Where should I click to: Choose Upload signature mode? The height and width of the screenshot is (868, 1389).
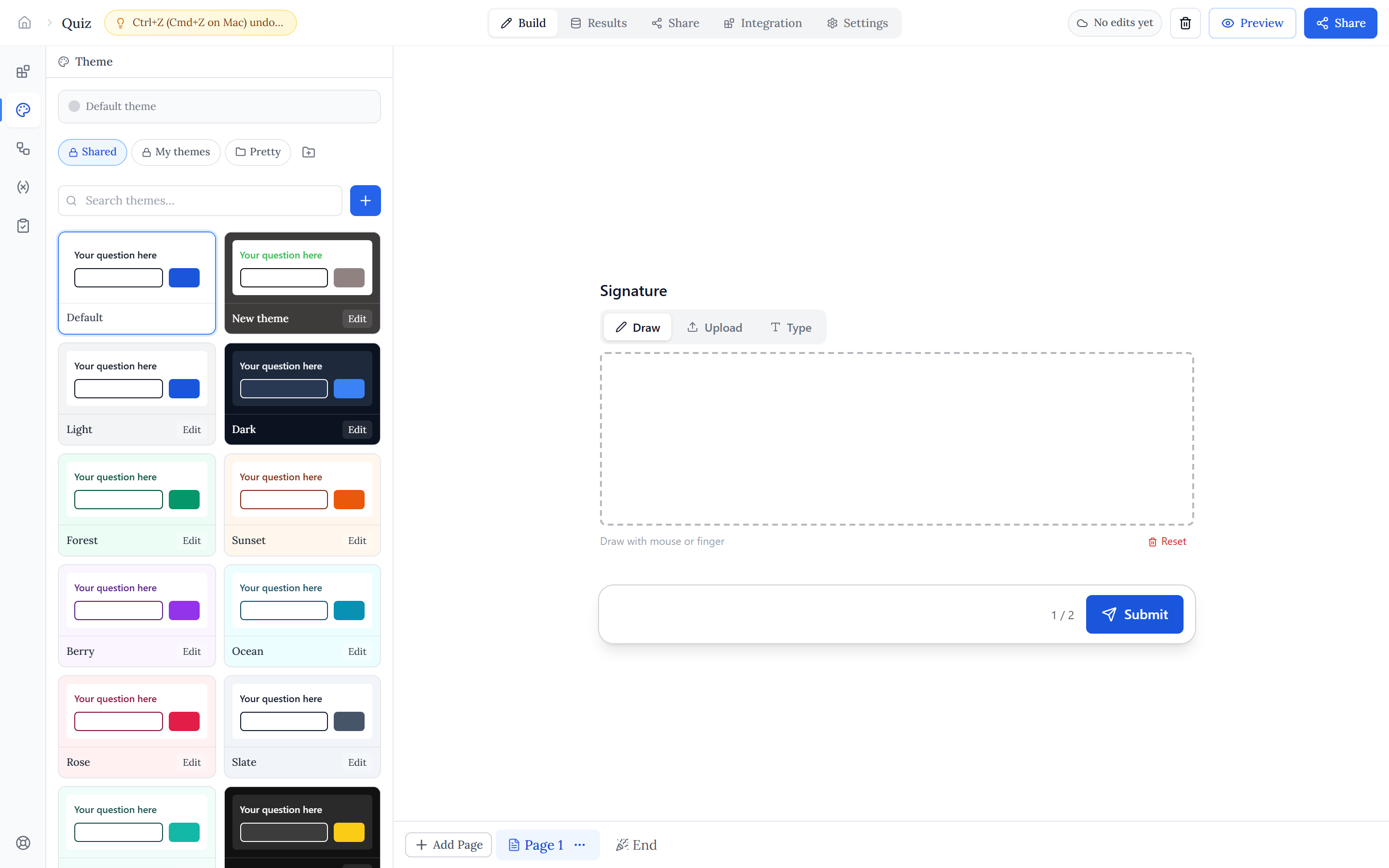pos(715,327)
